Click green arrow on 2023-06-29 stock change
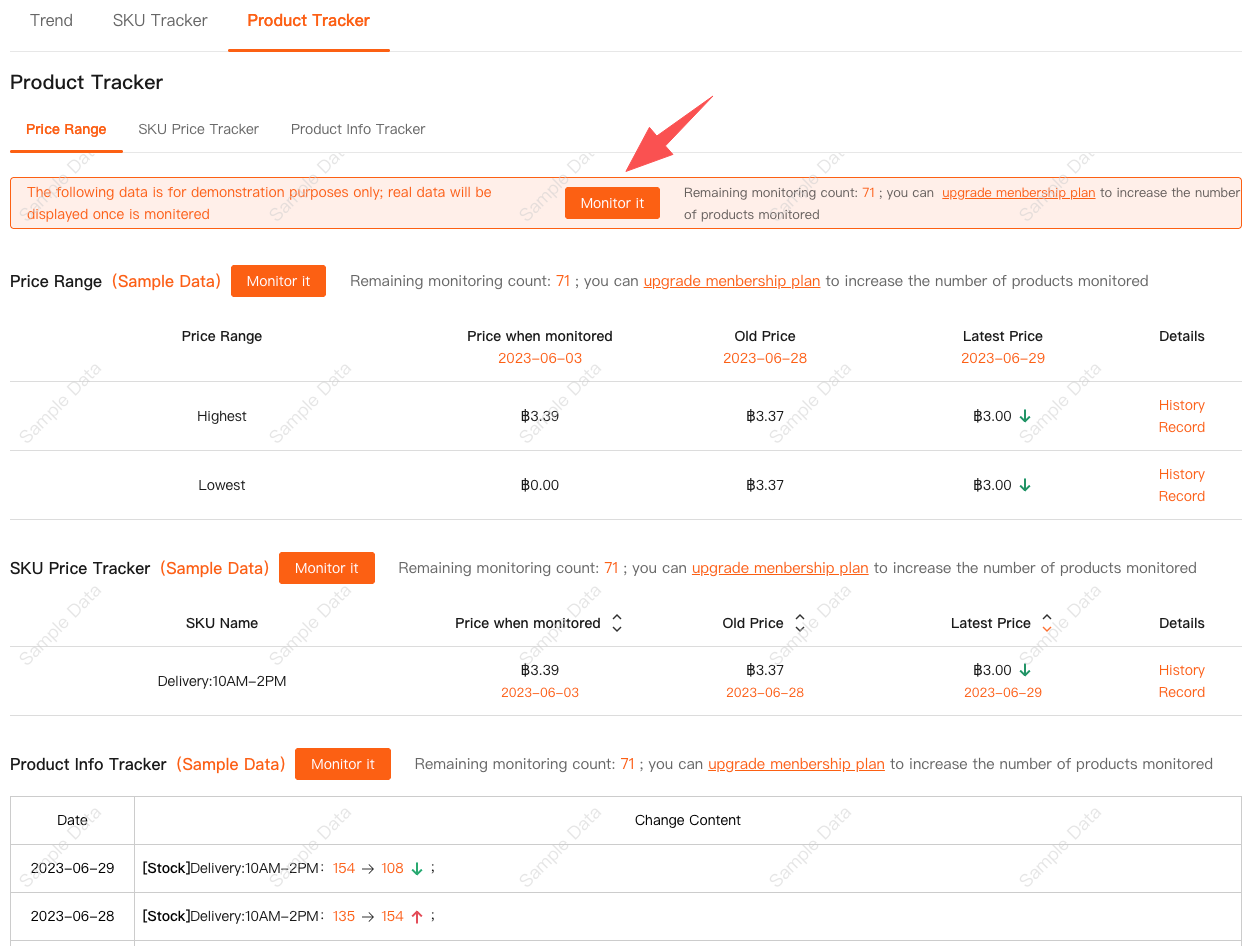Image resolution: width=1259 pixels, height=946 pixels. coord(417,868)
